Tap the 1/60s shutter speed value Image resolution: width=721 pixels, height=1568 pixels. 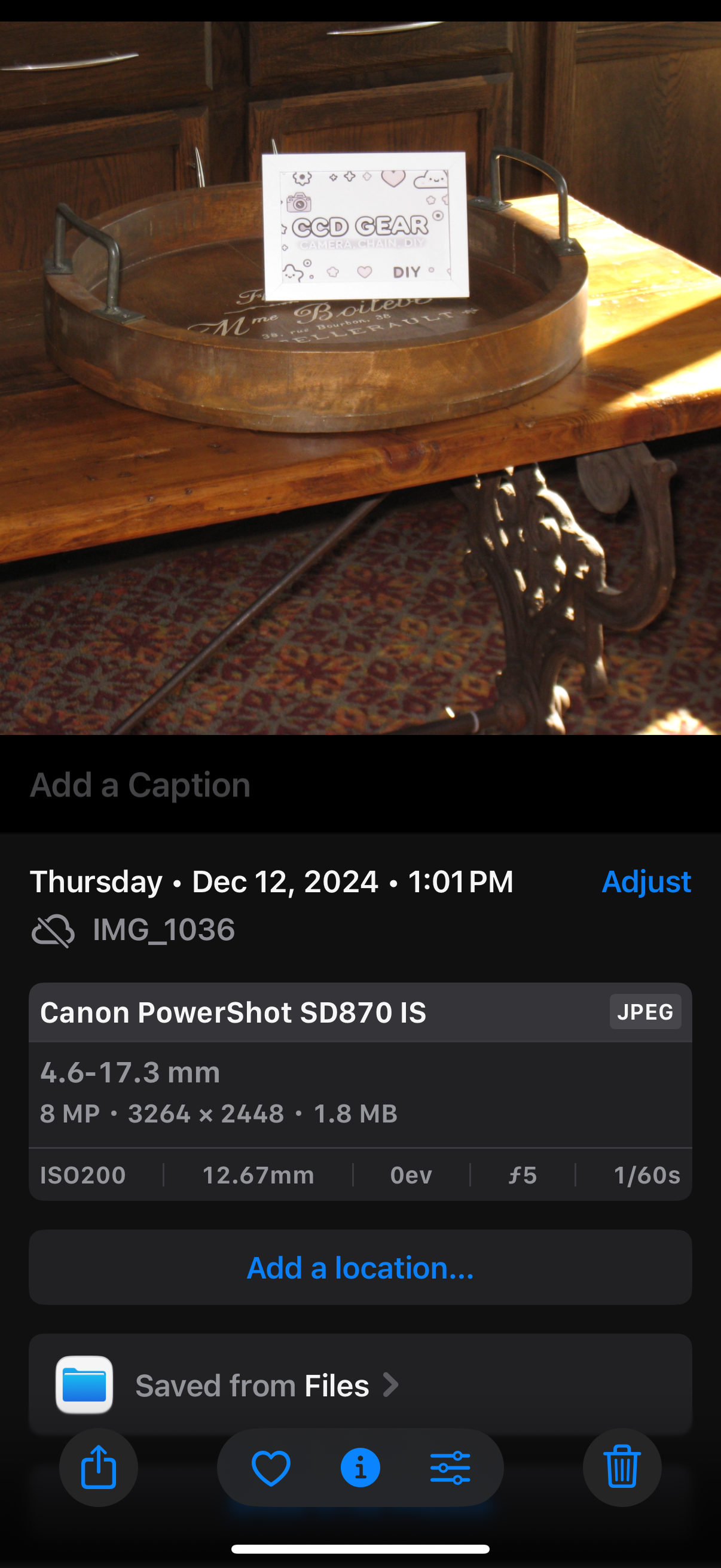click(x=646, y=1175)
